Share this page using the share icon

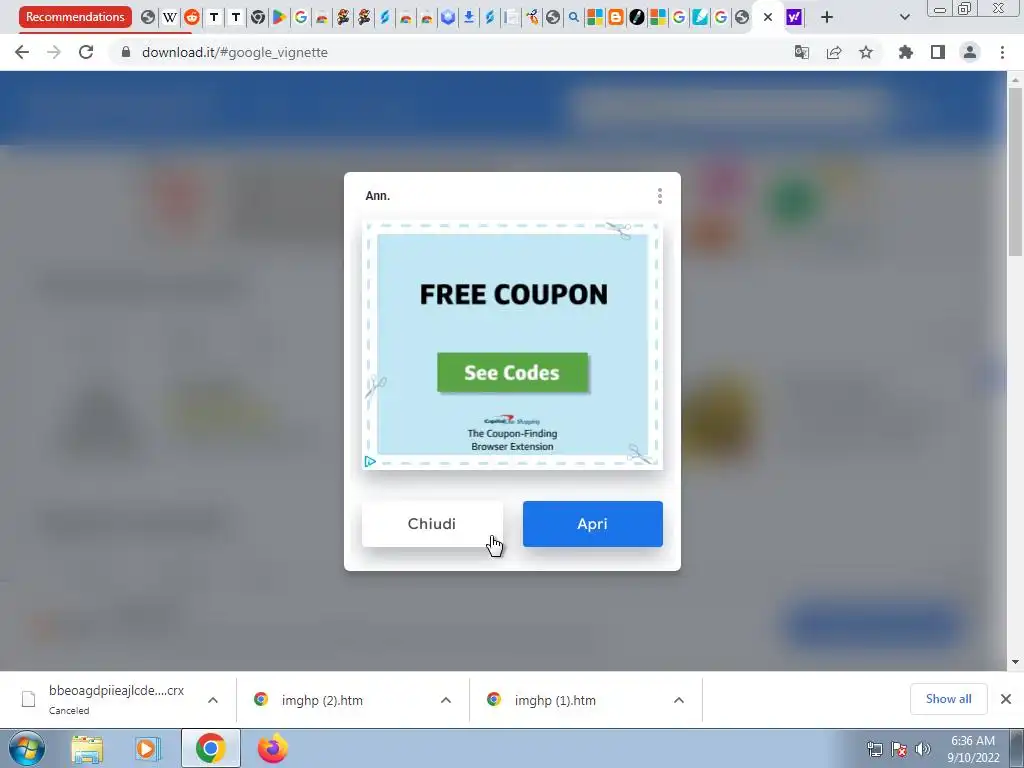pos(834,52)
